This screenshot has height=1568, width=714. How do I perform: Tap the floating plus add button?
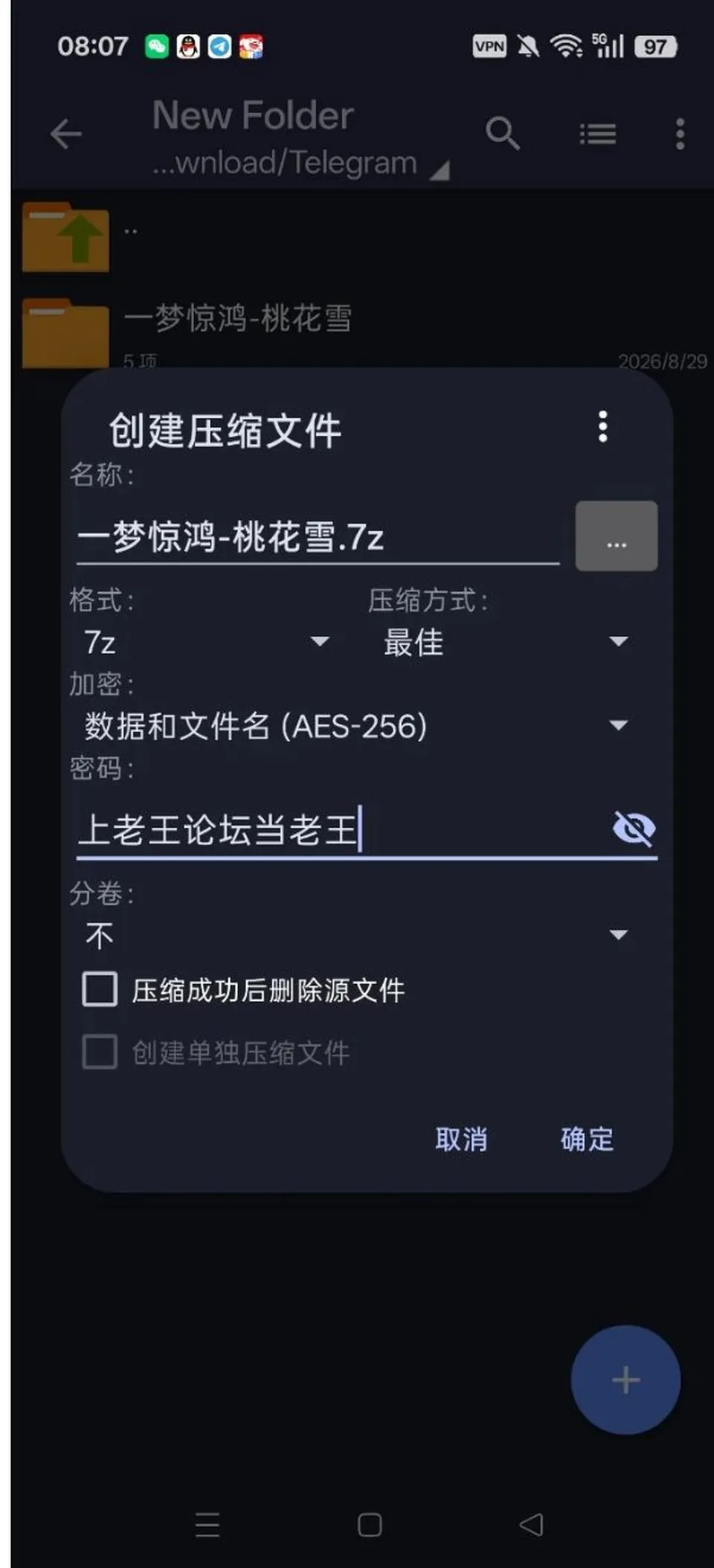(x=625, y=1380)
